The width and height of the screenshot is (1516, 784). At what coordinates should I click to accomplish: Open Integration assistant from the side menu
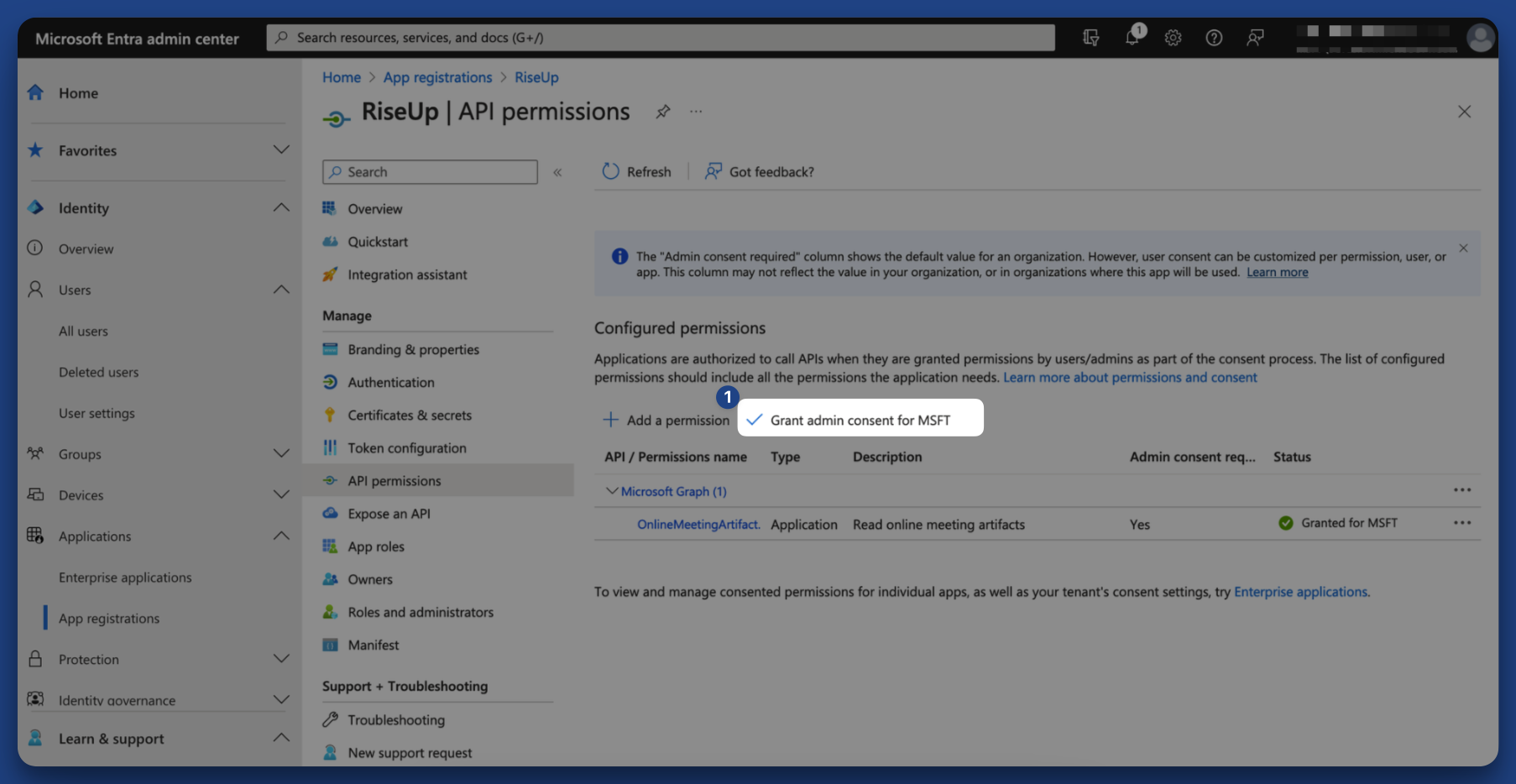click(407, 274)
